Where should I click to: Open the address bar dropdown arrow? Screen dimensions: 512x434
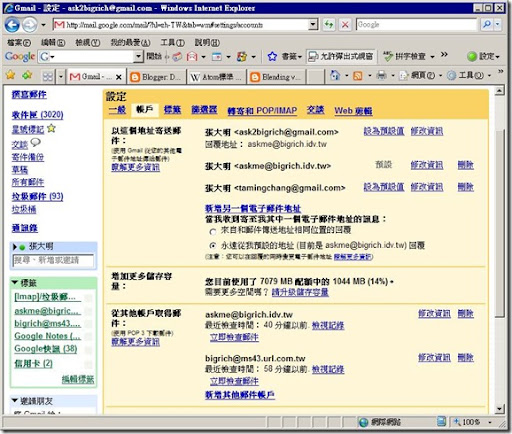(x=313, y=24)
